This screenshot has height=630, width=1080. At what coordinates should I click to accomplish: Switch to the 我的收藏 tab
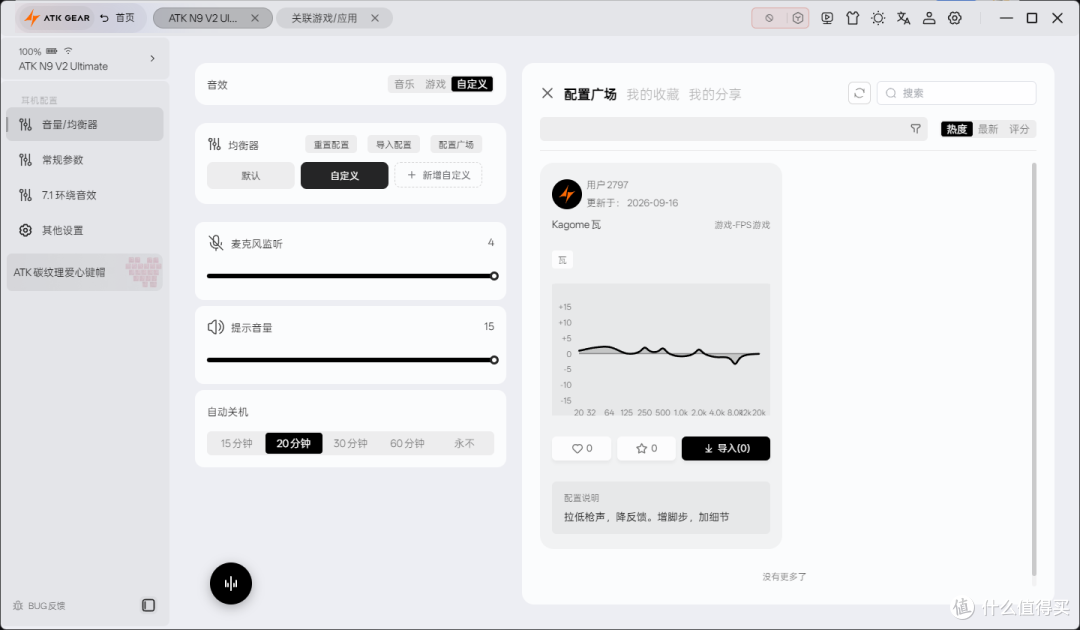652,94
